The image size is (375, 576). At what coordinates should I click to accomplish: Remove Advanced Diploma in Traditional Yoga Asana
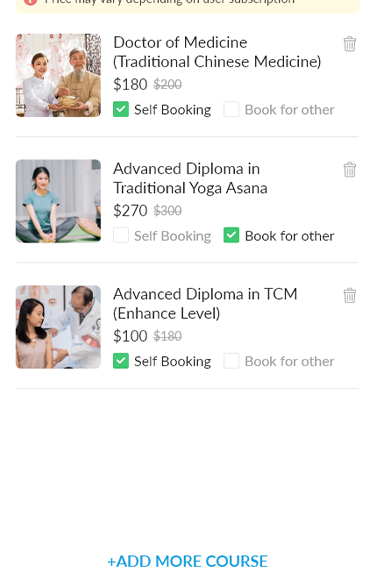(350, 169)
